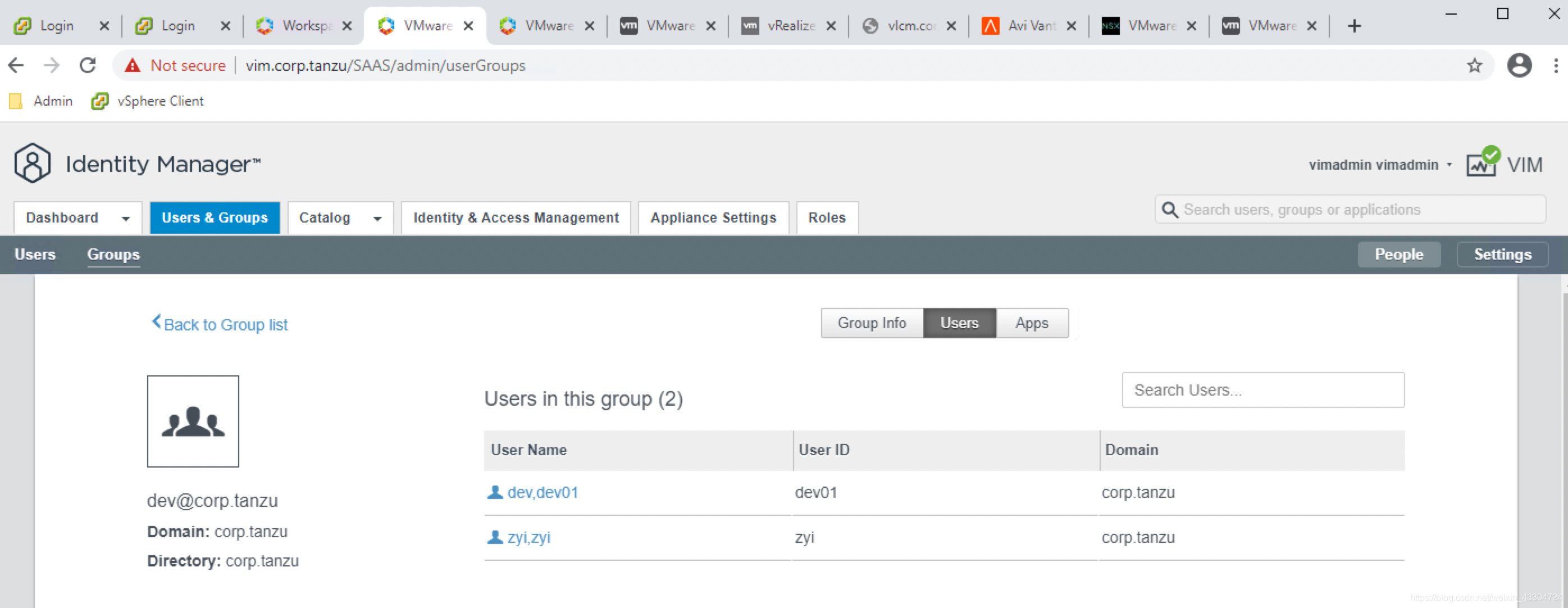The image size is (1568, 608).
Task: Open the Chrome profile avatar icon
Action: point(1519,65)
